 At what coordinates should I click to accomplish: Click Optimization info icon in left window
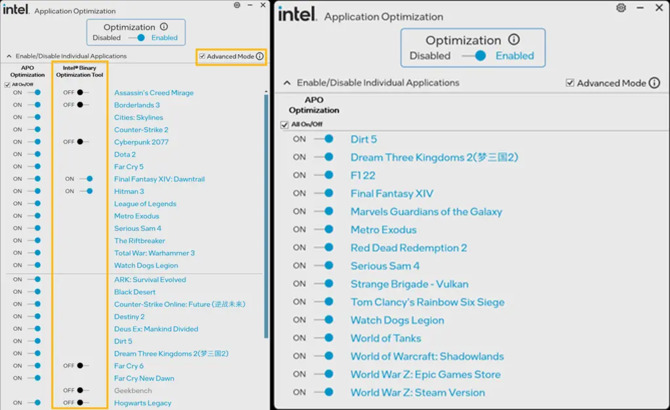coord(164,26)
